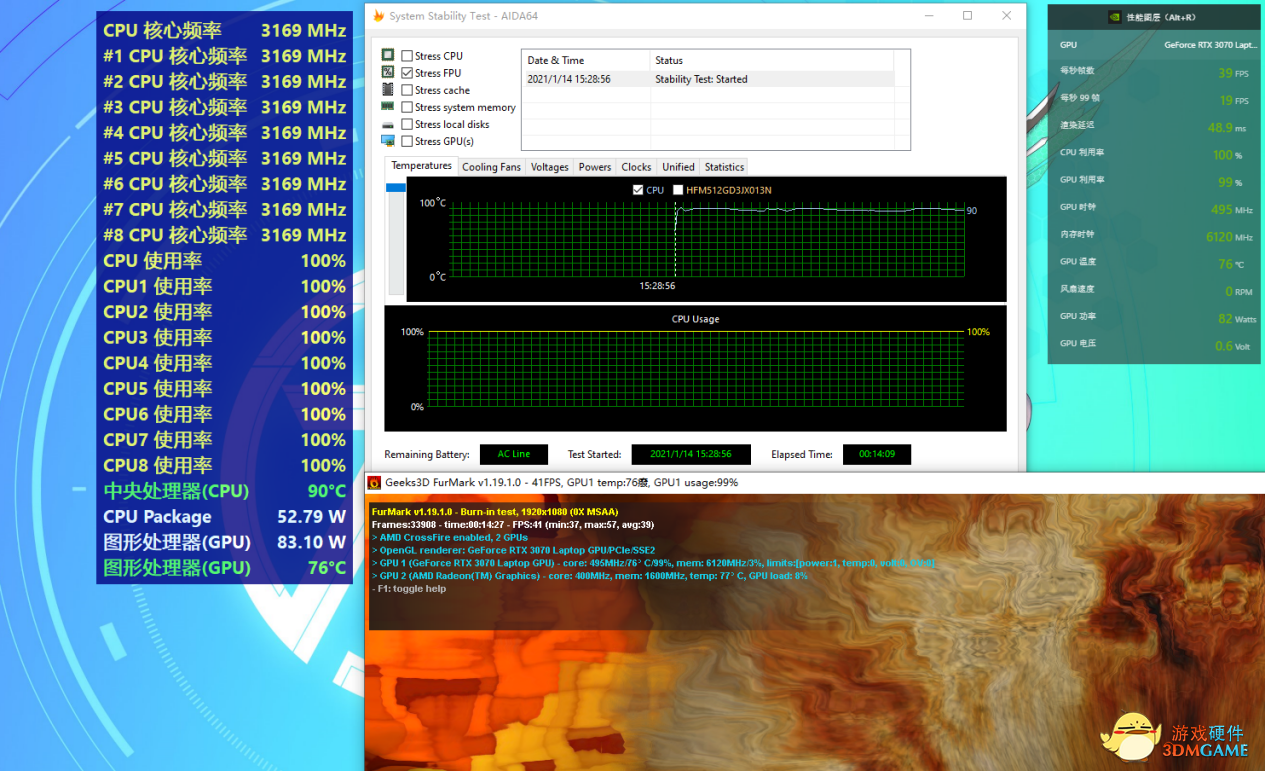Click the 'AMD CrossFire enabled, 2 GPUs' line

point(449,537)
